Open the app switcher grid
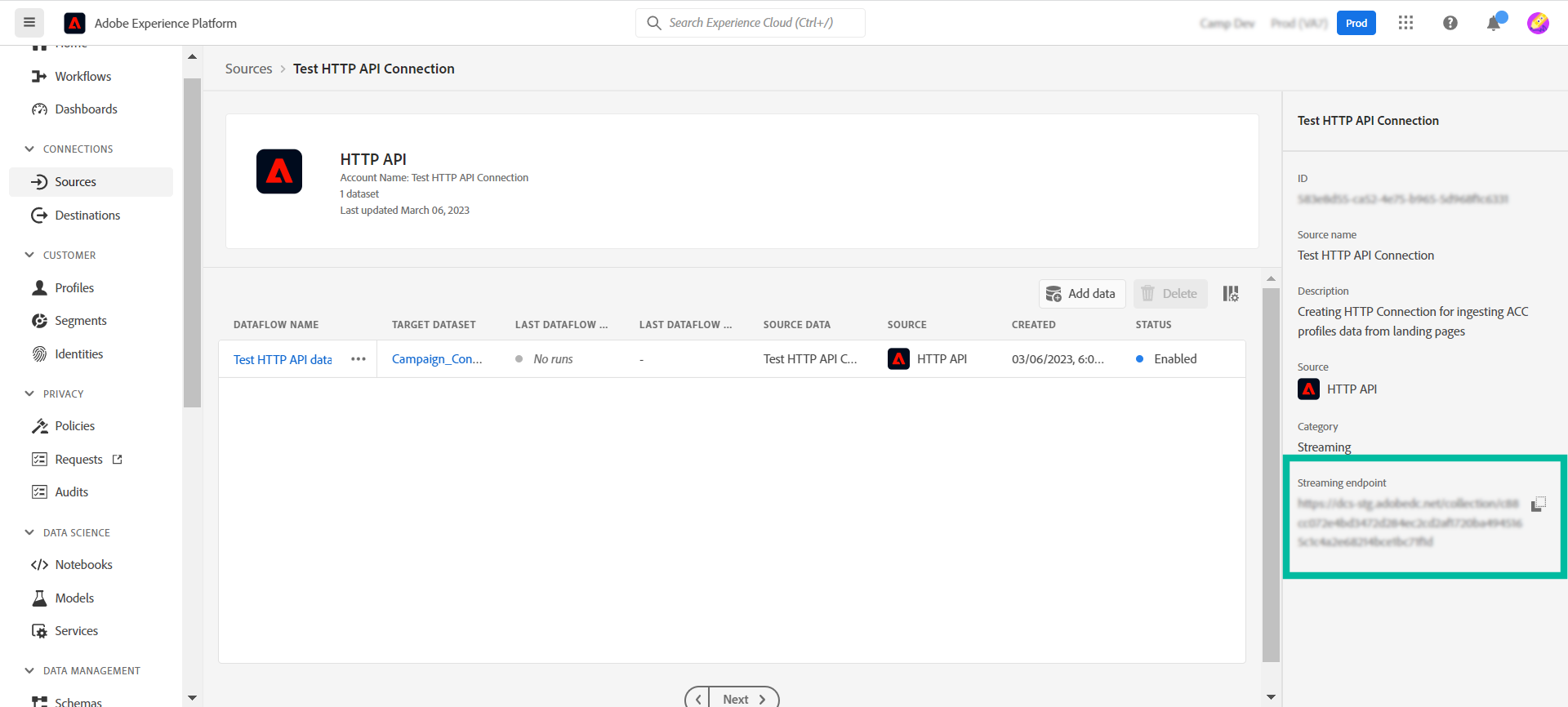 click(1405, 23)
